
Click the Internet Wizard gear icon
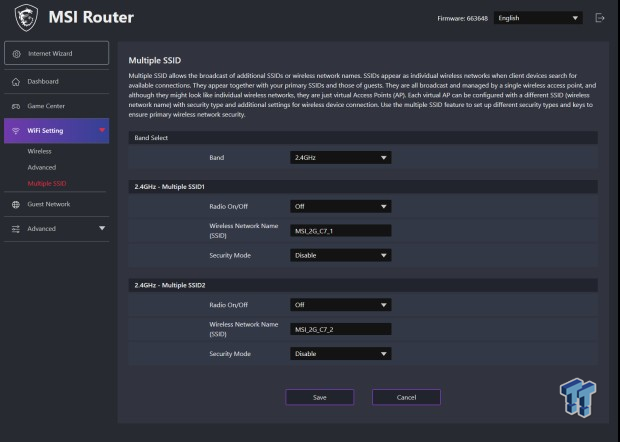coord(16,54)
